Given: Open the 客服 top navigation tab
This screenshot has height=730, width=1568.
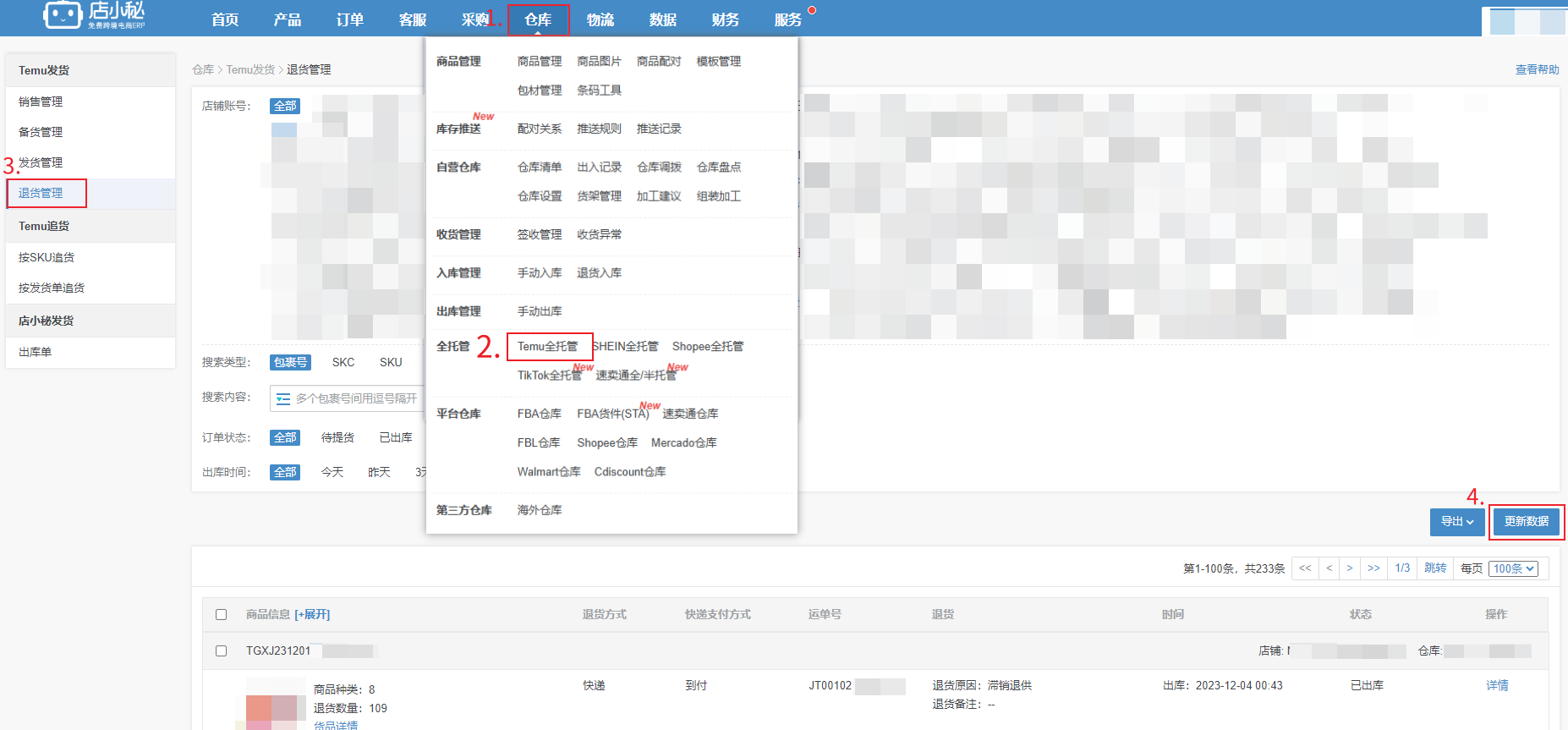Looking at the screenshot, I should coord(413,19).
